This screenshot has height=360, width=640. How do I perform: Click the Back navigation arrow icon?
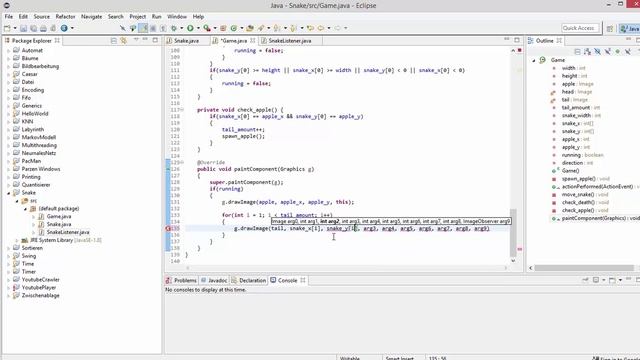(x=321, y=28)
